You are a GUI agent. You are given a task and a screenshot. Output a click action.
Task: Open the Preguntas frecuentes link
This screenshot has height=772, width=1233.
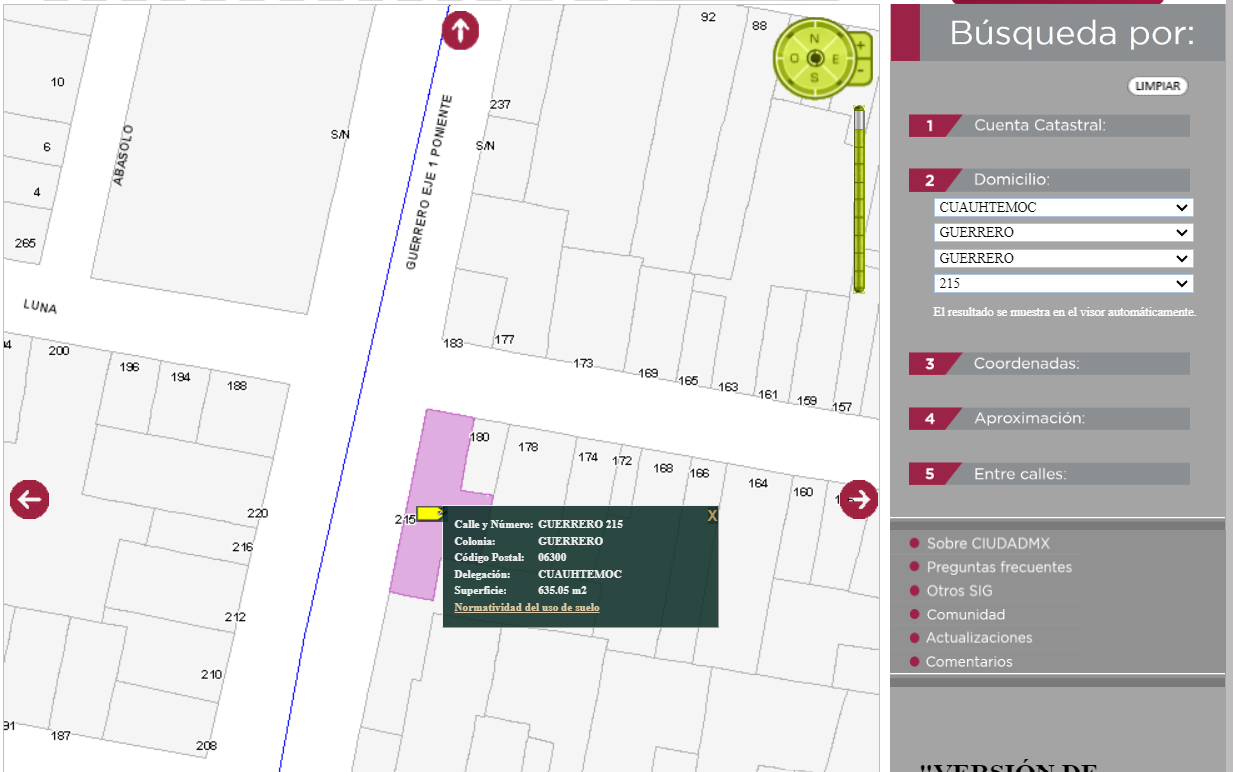[x=998, y=567]
